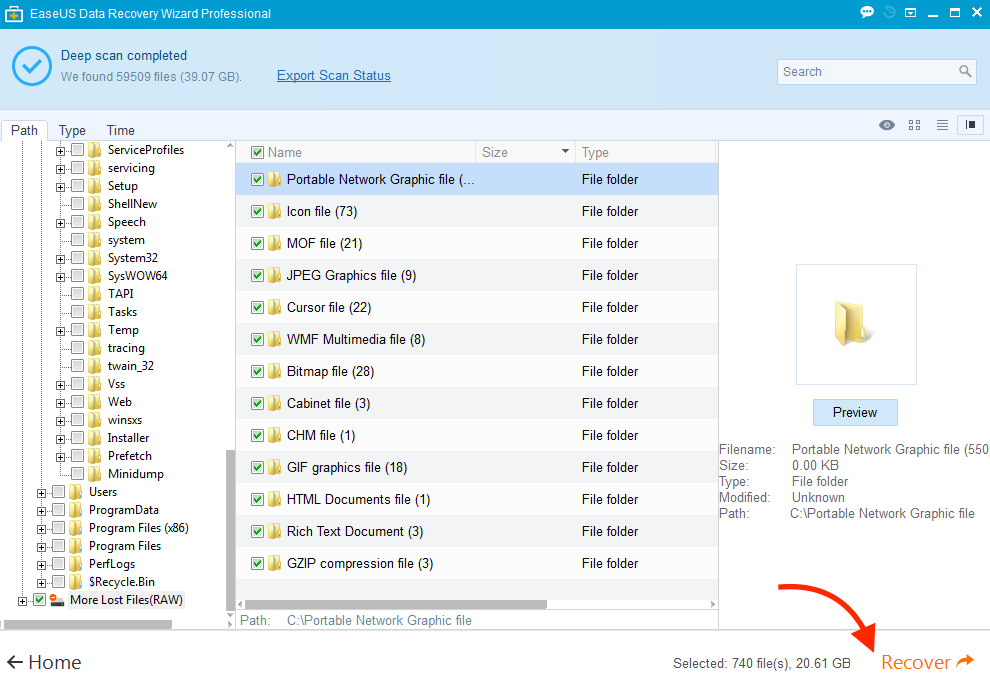Open the title bar dropdown menu icon
The width and height of the screenshot is (990, 687).
(x=911, y=13)
